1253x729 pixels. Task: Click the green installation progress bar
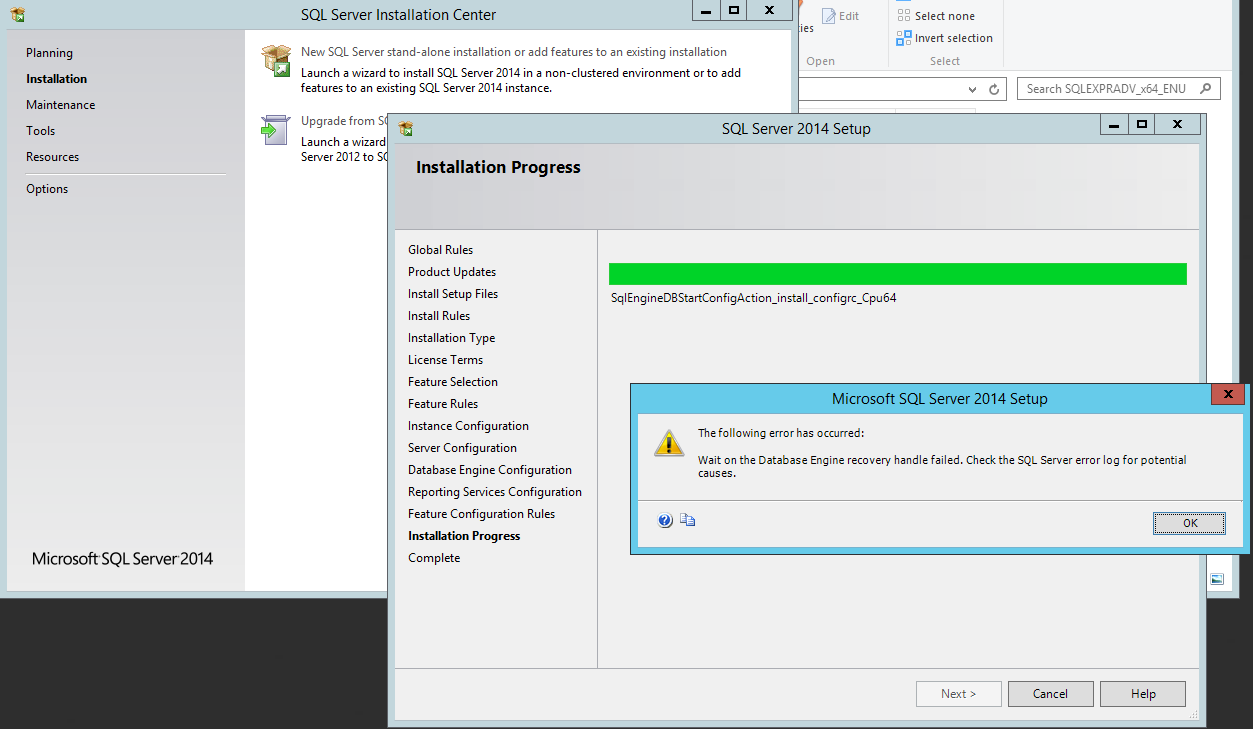click(x=897, y=274)
